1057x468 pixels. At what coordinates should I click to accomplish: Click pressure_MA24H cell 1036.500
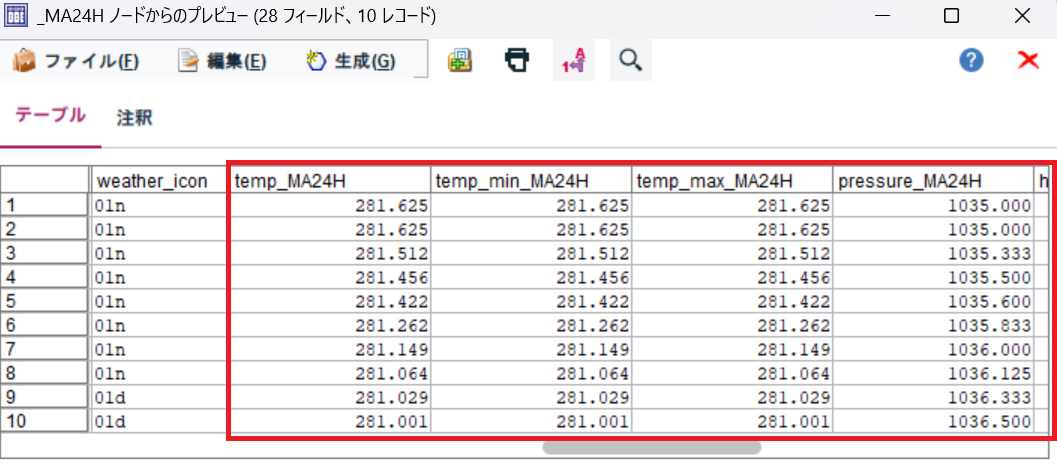(932, 423)
